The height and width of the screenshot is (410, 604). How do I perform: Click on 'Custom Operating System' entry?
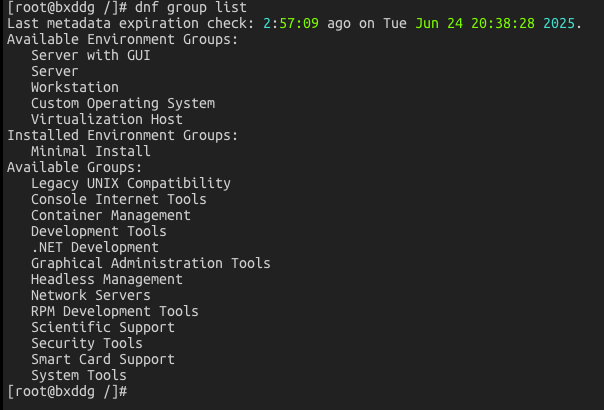(123, 103)
